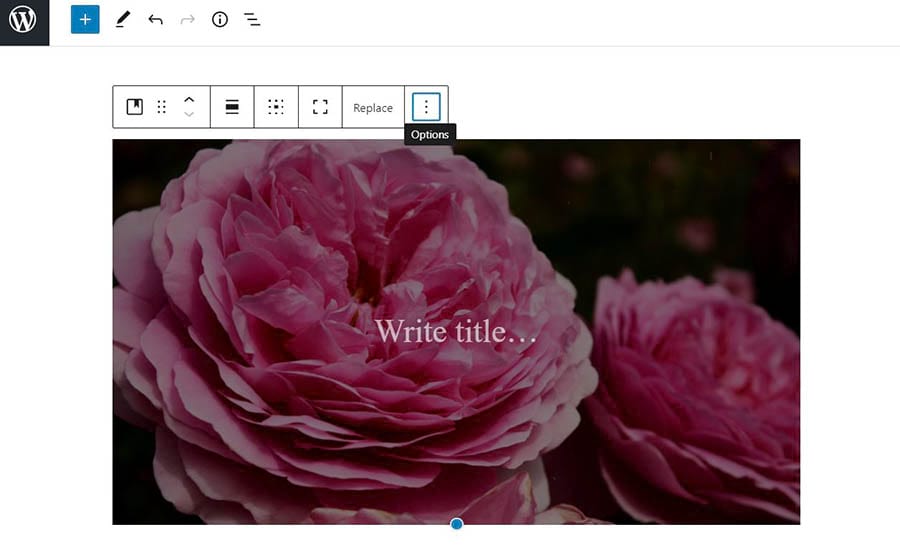Select the Tools pencil icon
The width and height of the screenshot is (900, 550).
point(122,20)
